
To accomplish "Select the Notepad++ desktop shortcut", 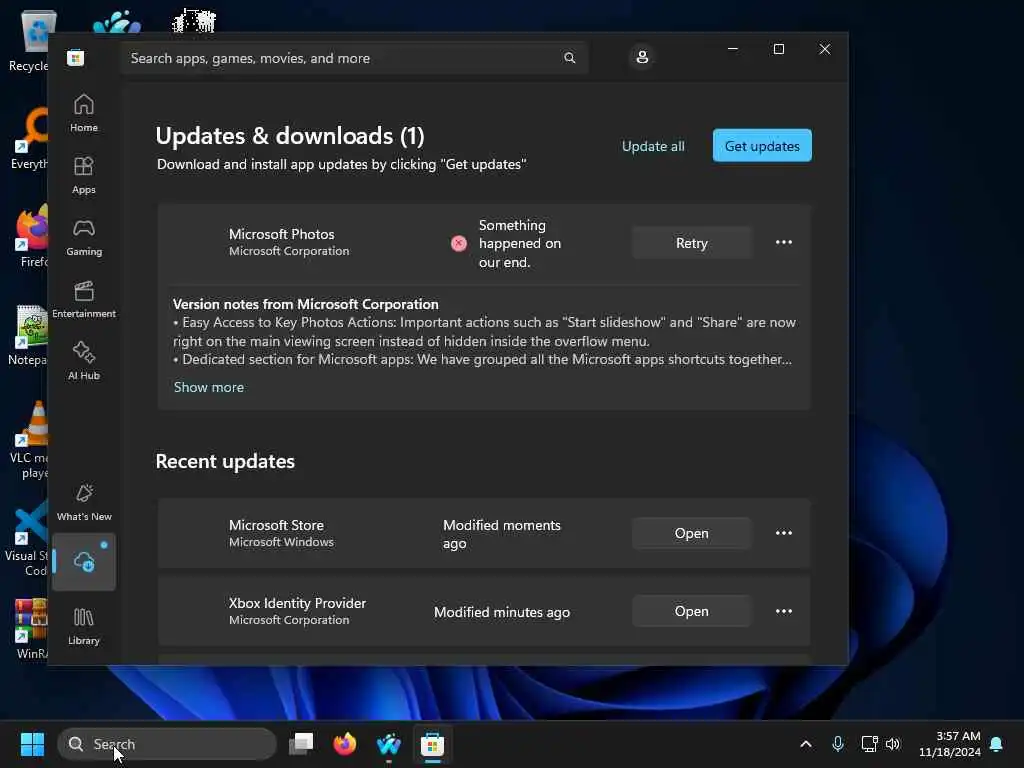I will click(x=27, y=335).
